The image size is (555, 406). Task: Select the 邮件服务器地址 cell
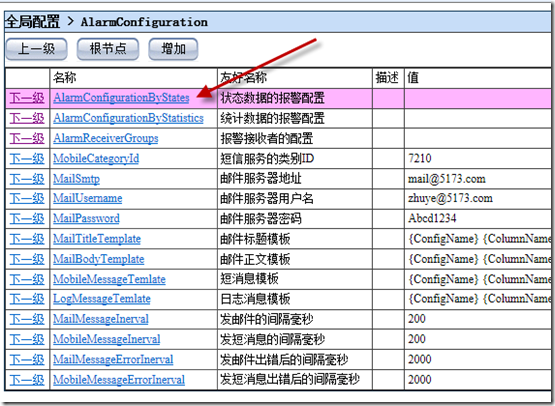[294, 178]
